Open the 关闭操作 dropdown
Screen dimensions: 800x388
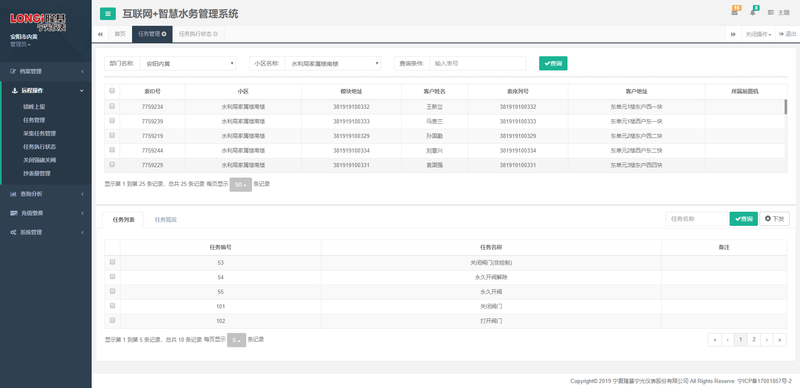coord(758,34)
